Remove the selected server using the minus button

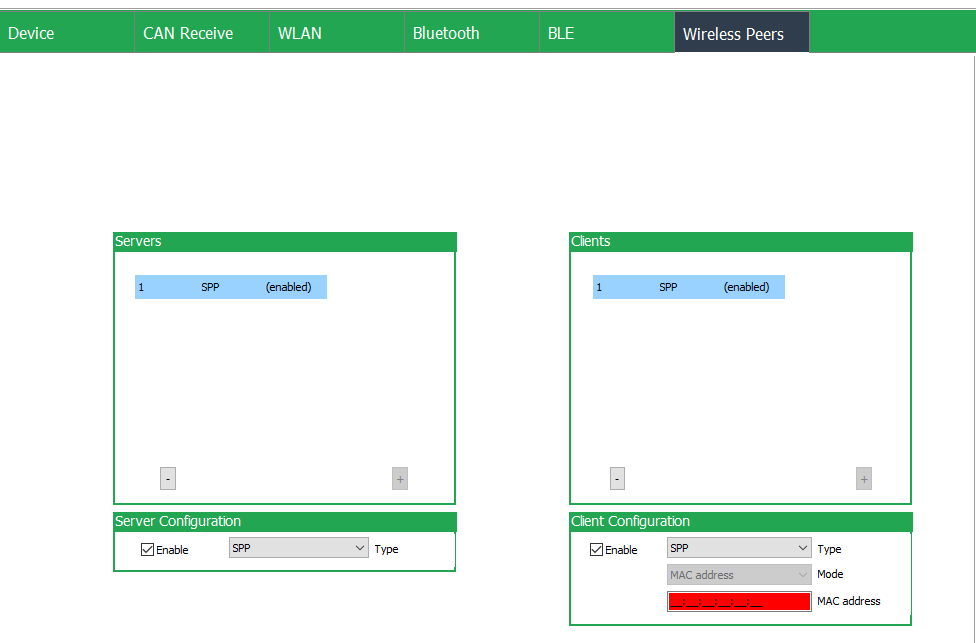pyautogui.click(x=167, y=478)
